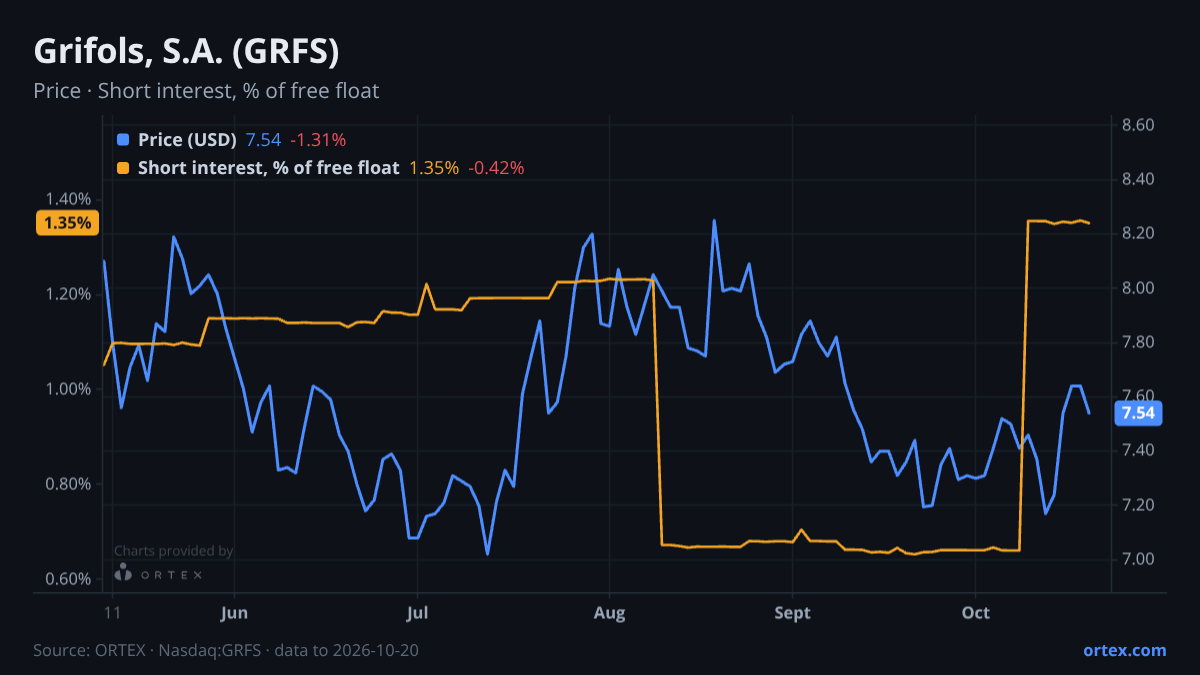Toggle the Price (USD) legend label
The height and width of the screenshot is (675, 1200).
187,140
